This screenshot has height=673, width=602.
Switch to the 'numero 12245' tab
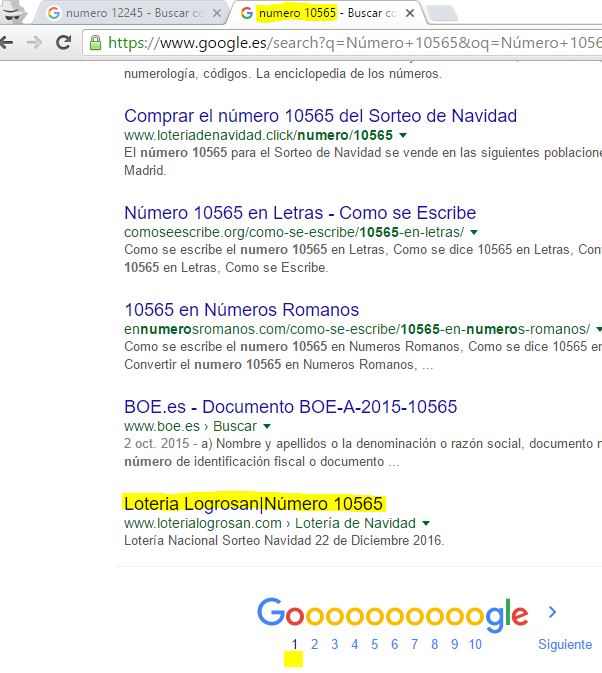click(x=133, y=13)
